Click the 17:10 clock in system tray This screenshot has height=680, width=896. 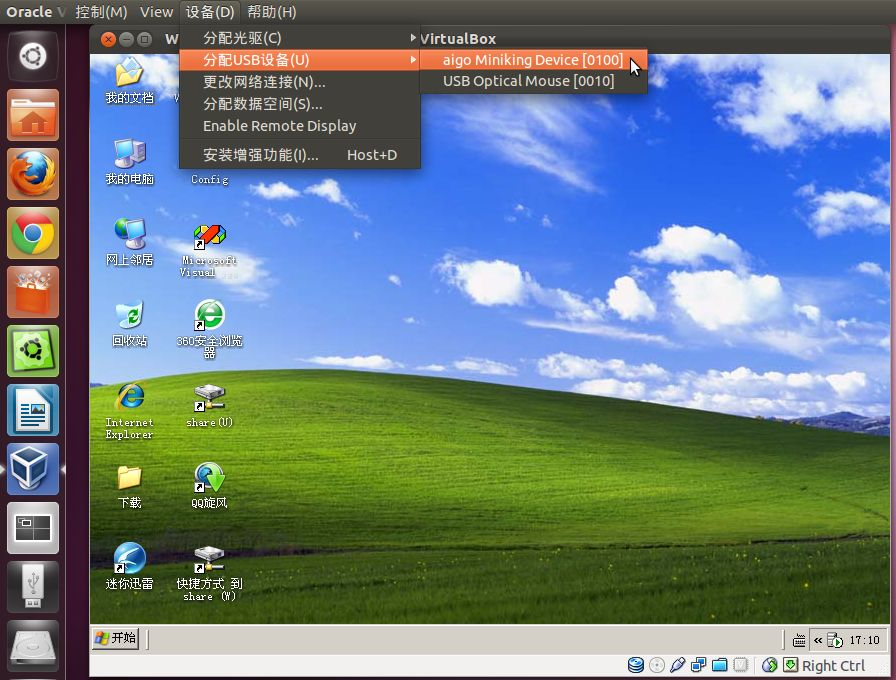point(865,640)
